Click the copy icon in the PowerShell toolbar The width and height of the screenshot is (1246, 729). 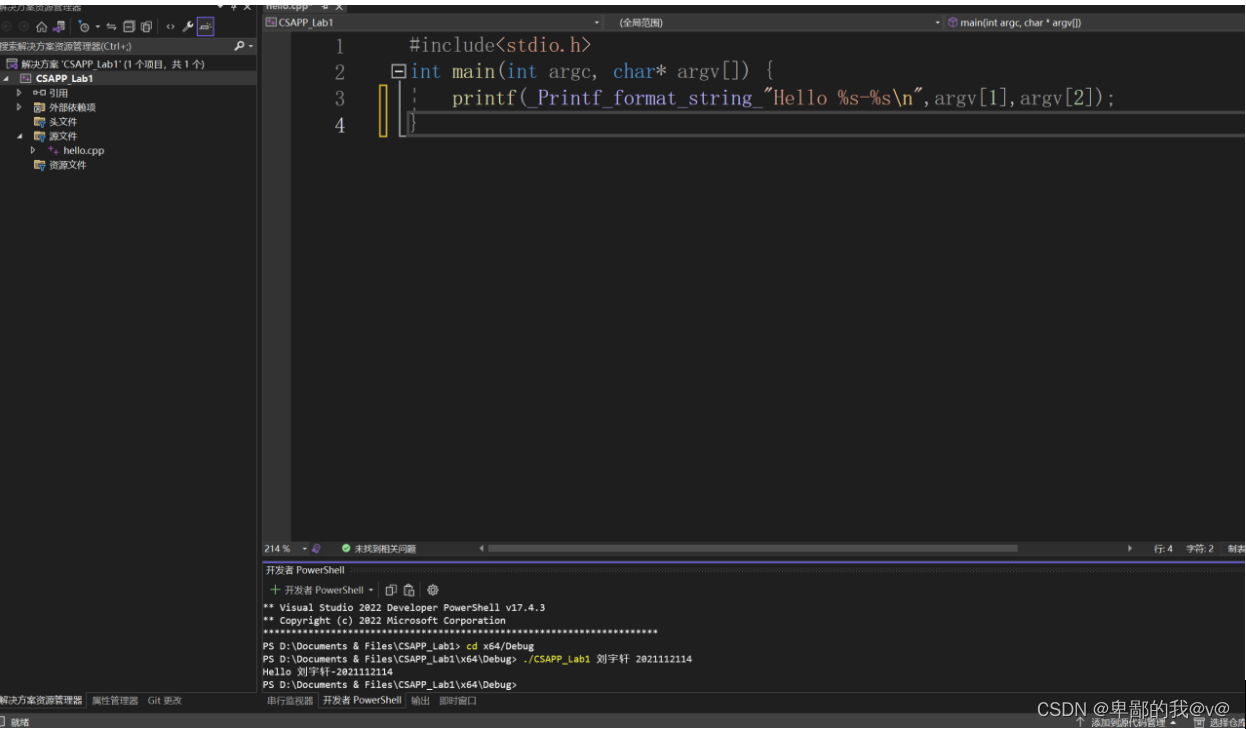[392, 589]
